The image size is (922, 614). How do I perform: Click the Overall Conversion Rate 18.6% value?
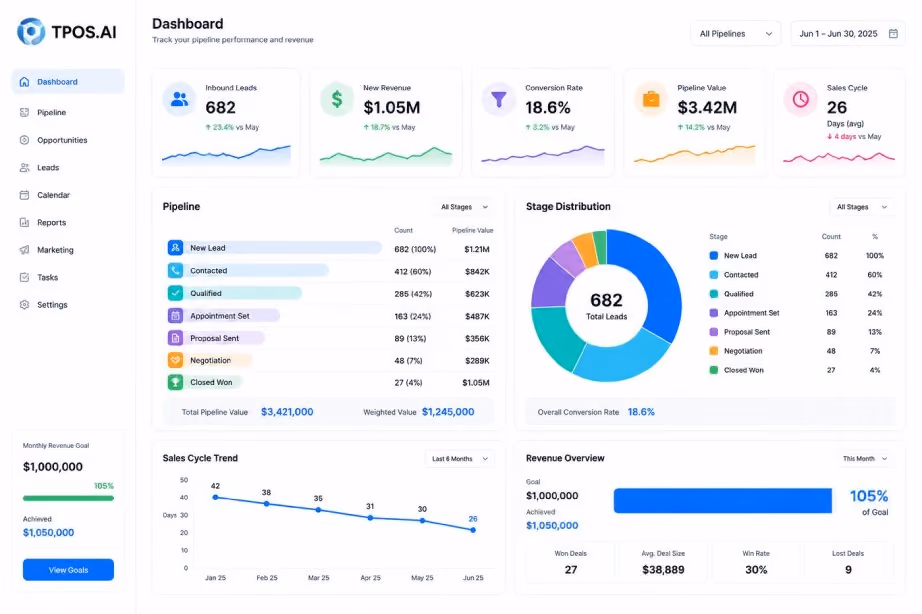(x=641, y=412)
